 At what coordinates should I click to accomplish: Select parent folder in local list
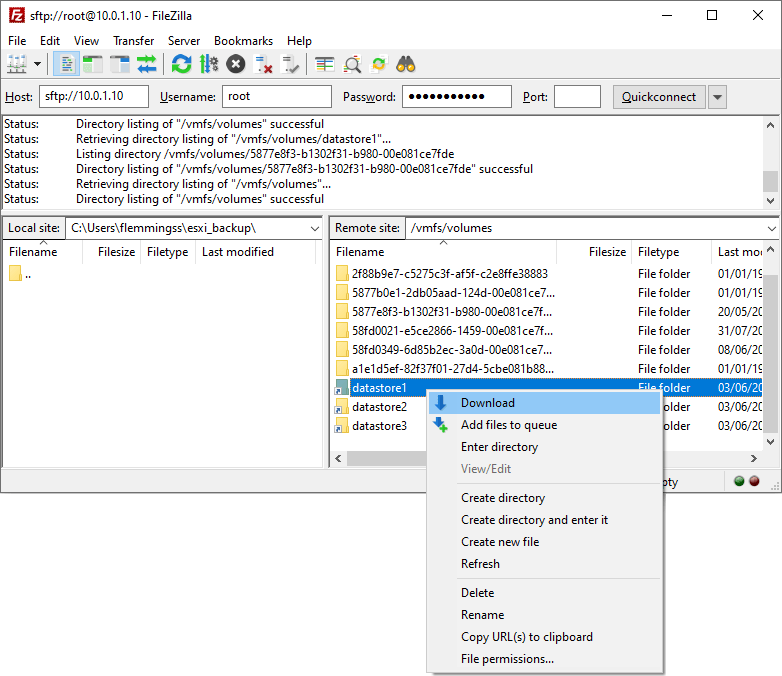tap(20, 274)
